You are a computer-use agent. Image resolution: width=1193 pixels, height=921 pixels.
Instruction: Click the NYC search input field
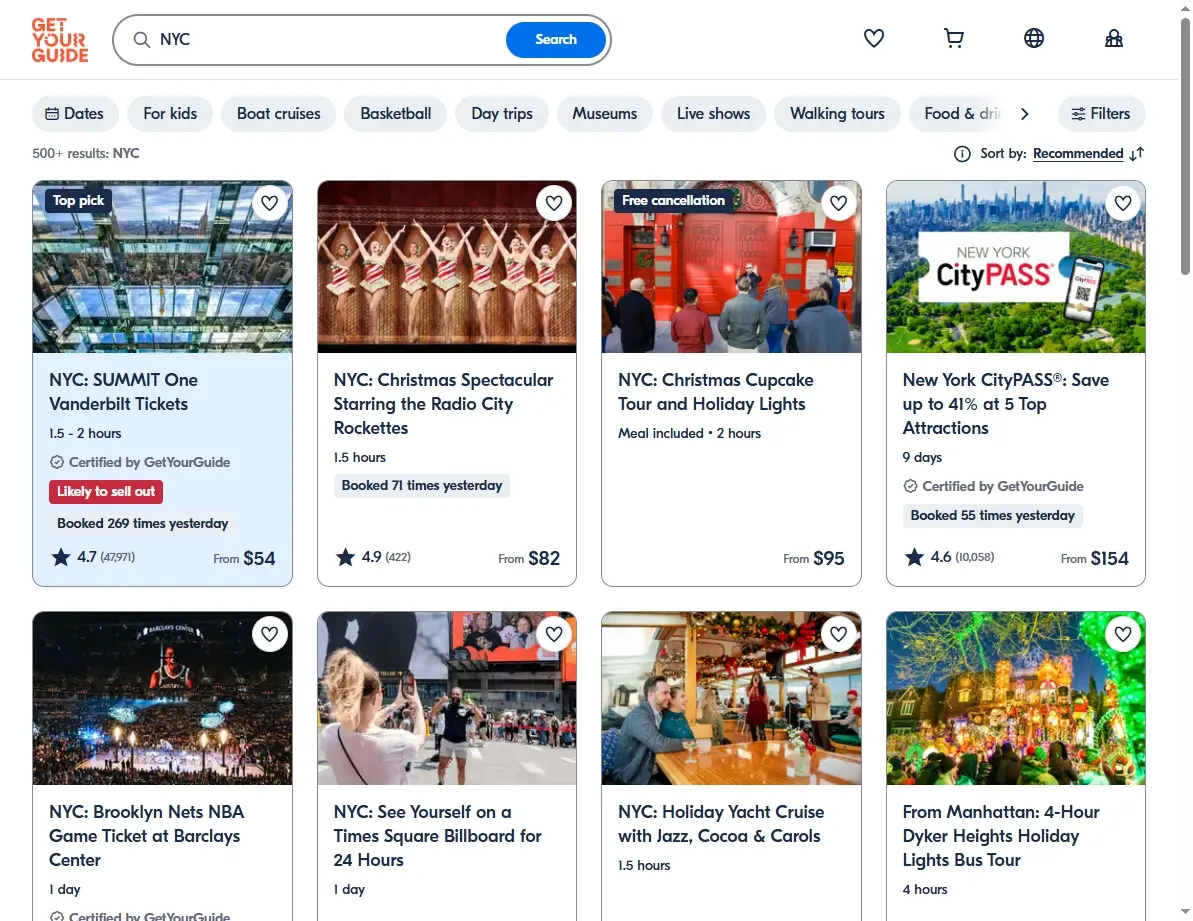(327, 40)
